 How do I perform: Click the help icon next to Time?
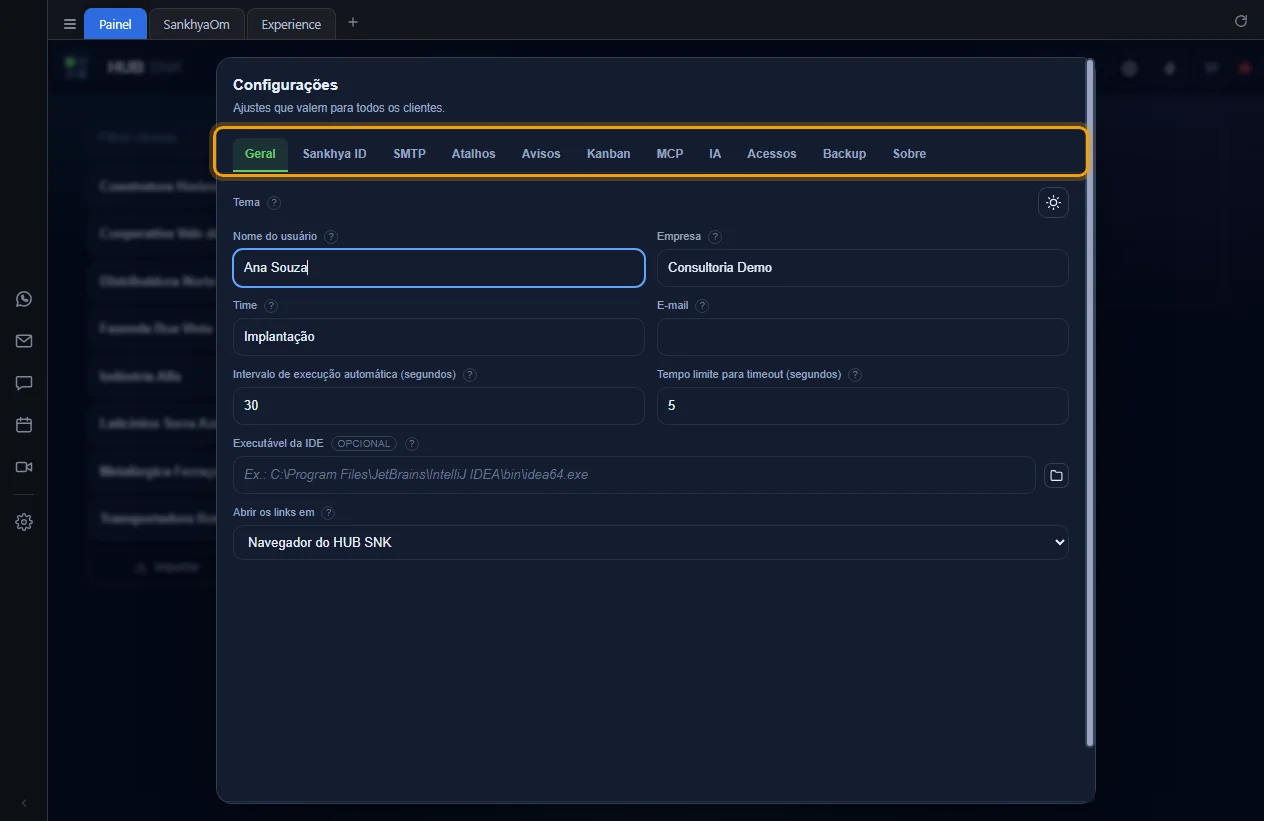tap(271, 306)
